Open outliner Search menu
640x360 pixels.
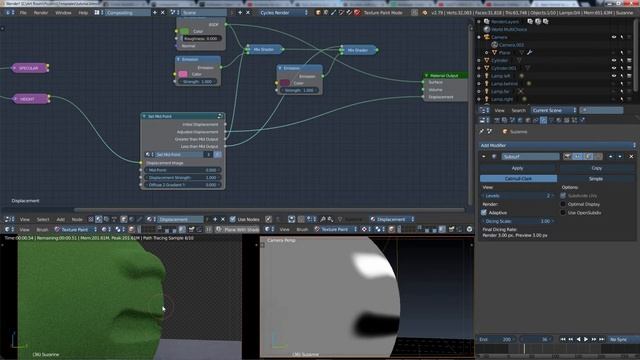pyautogui.click(x=518, y=110)
